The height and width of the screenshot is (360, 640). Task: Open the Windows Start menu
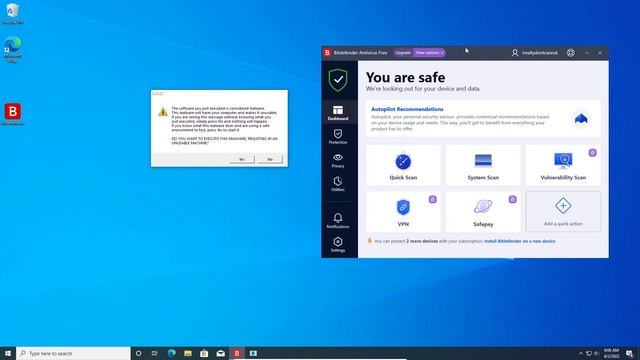click(8, 353)
